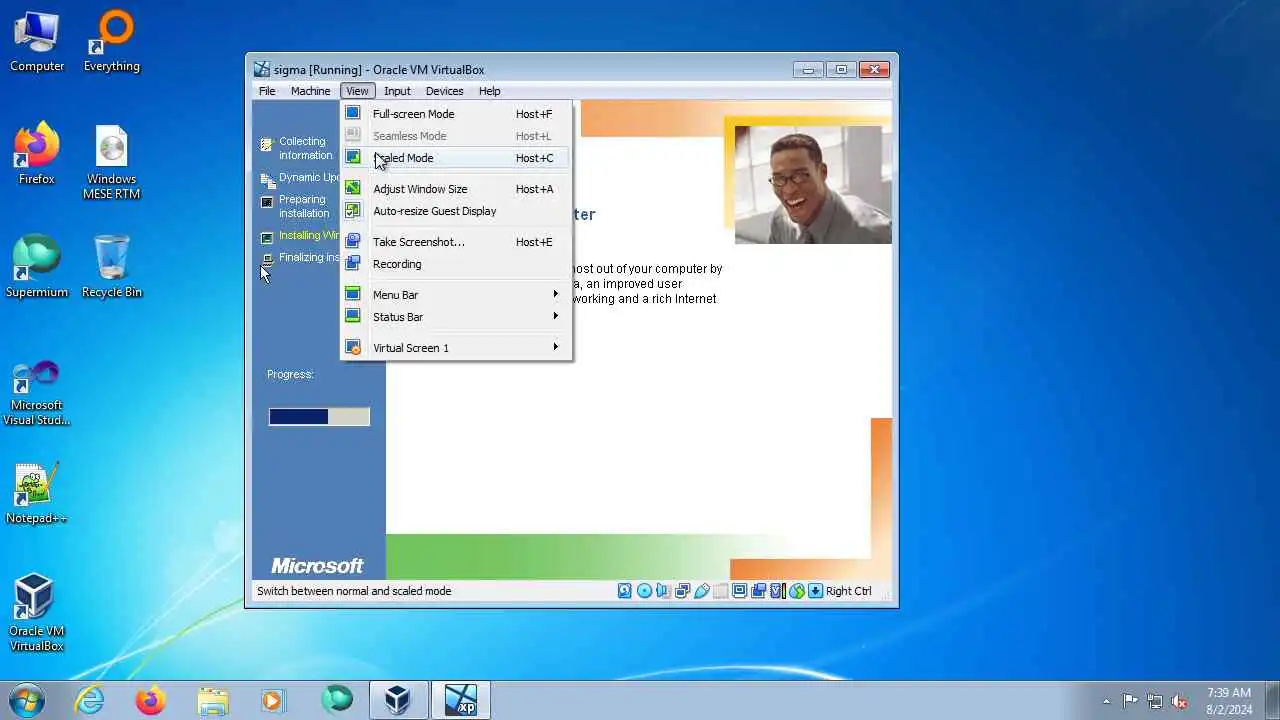
Task: Select the Microsoft Visual Studio shortcut
Action: coord(37,393)
